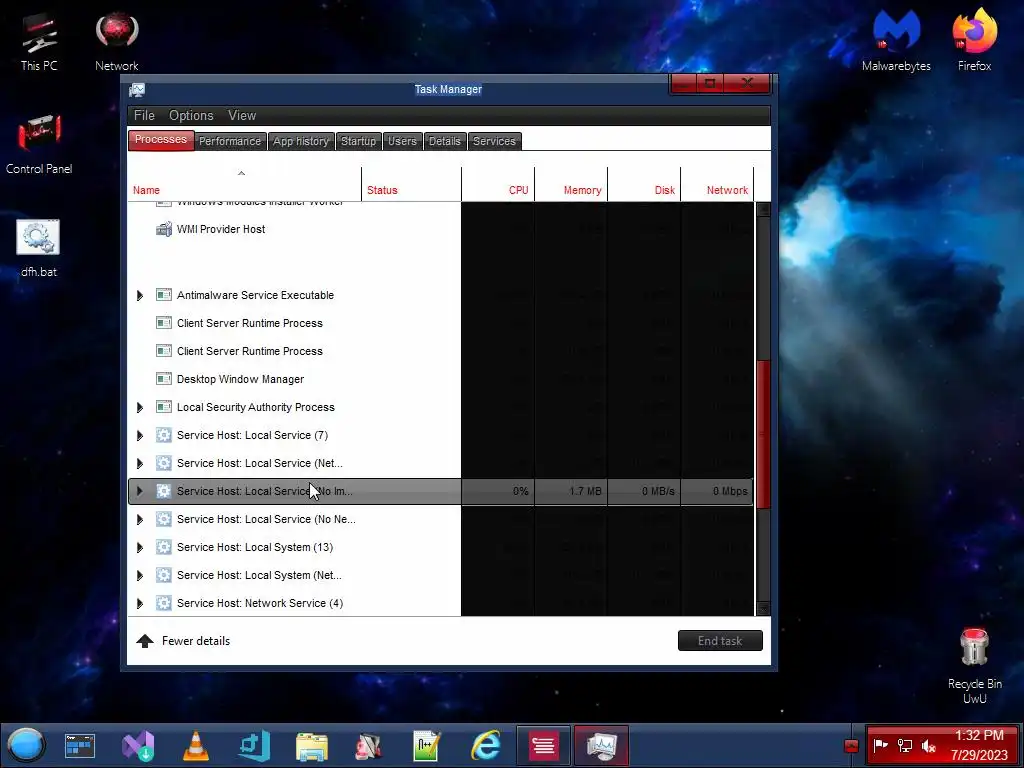Screen dimensions: 1024x768
Task: Sort by the Disk column header
Action: (x=645, y=184)
